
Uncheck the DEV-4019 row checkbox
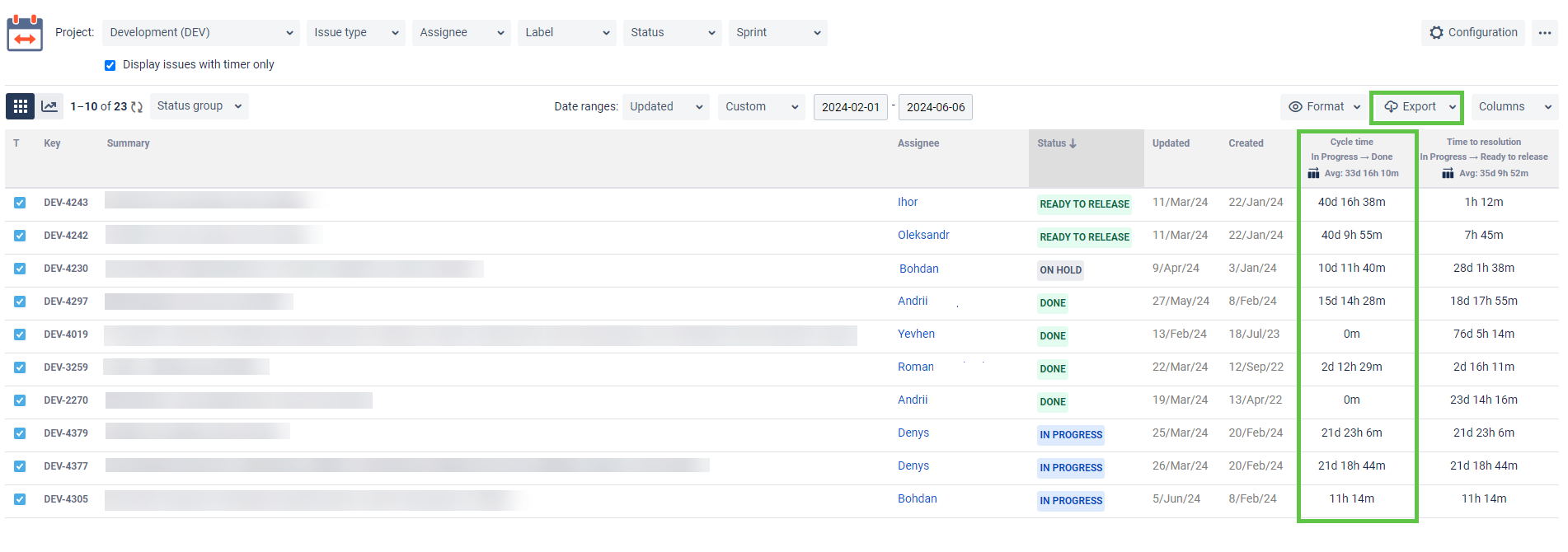tap(20, 334)
